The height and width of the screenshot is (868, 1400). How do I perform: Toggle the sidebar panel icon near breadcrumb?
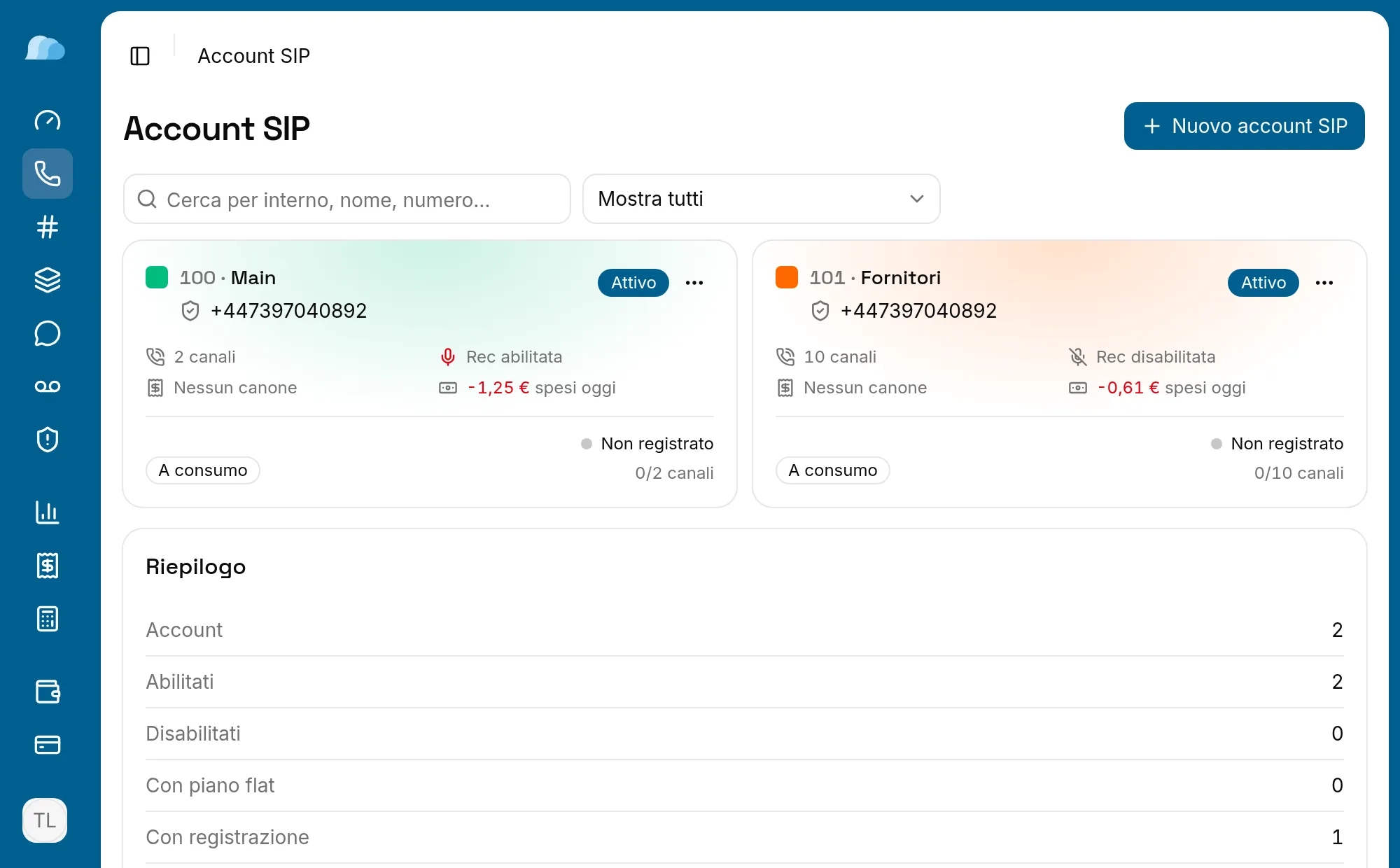(x=140, y=56)
